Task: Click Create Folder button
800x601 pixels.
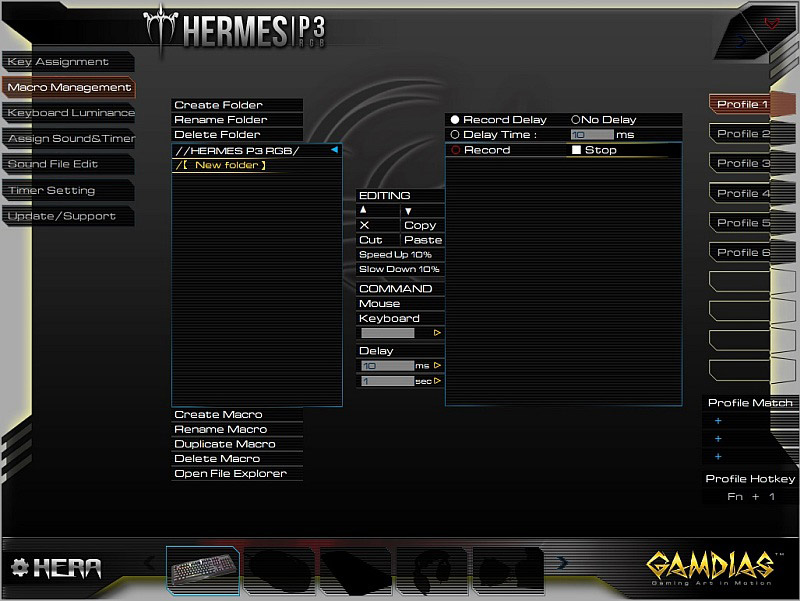Action: (x=237, y=105)
